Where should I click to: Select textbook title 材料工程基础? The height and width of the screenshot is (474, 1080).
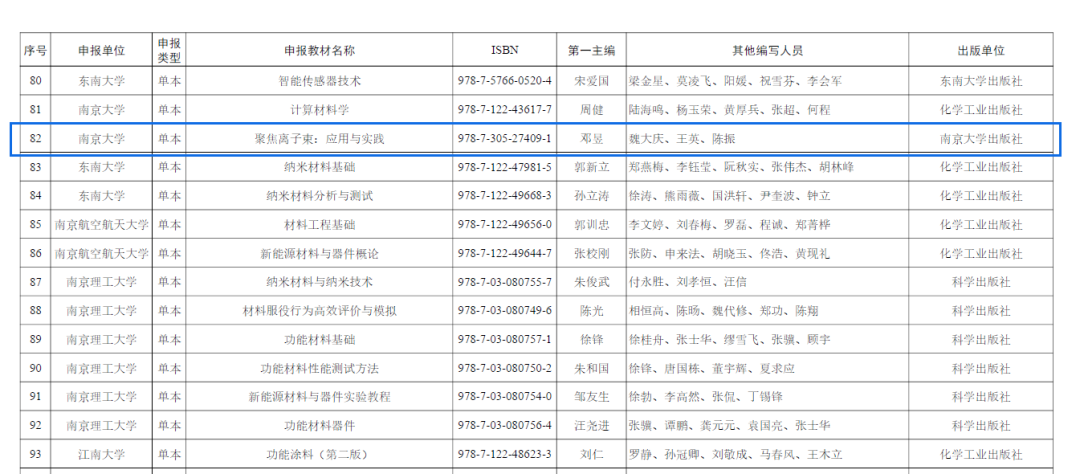320,225
